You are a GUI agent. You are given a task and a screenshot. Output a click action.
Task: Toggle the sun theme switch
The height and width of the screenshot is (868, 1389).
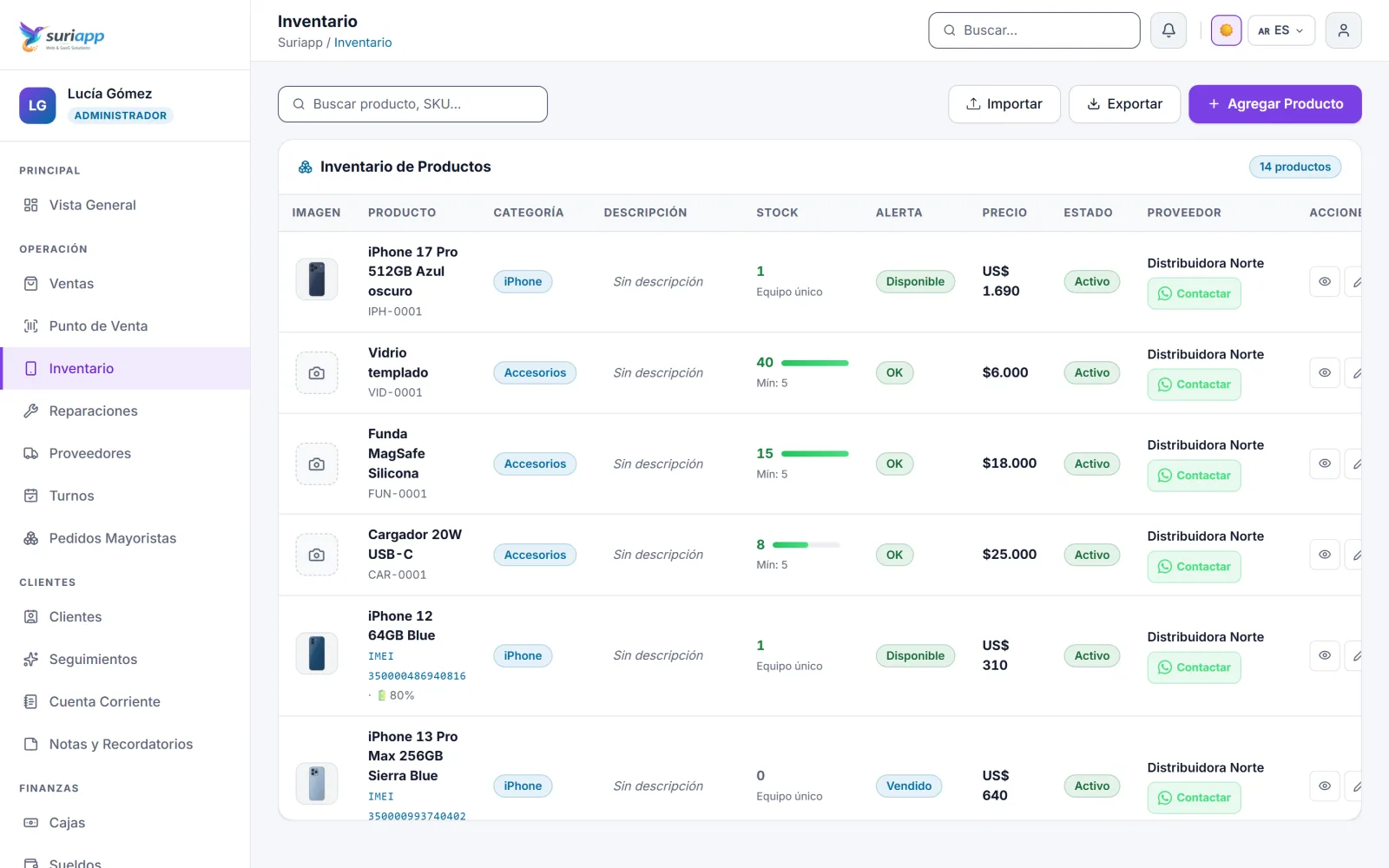pos(1226,30)
